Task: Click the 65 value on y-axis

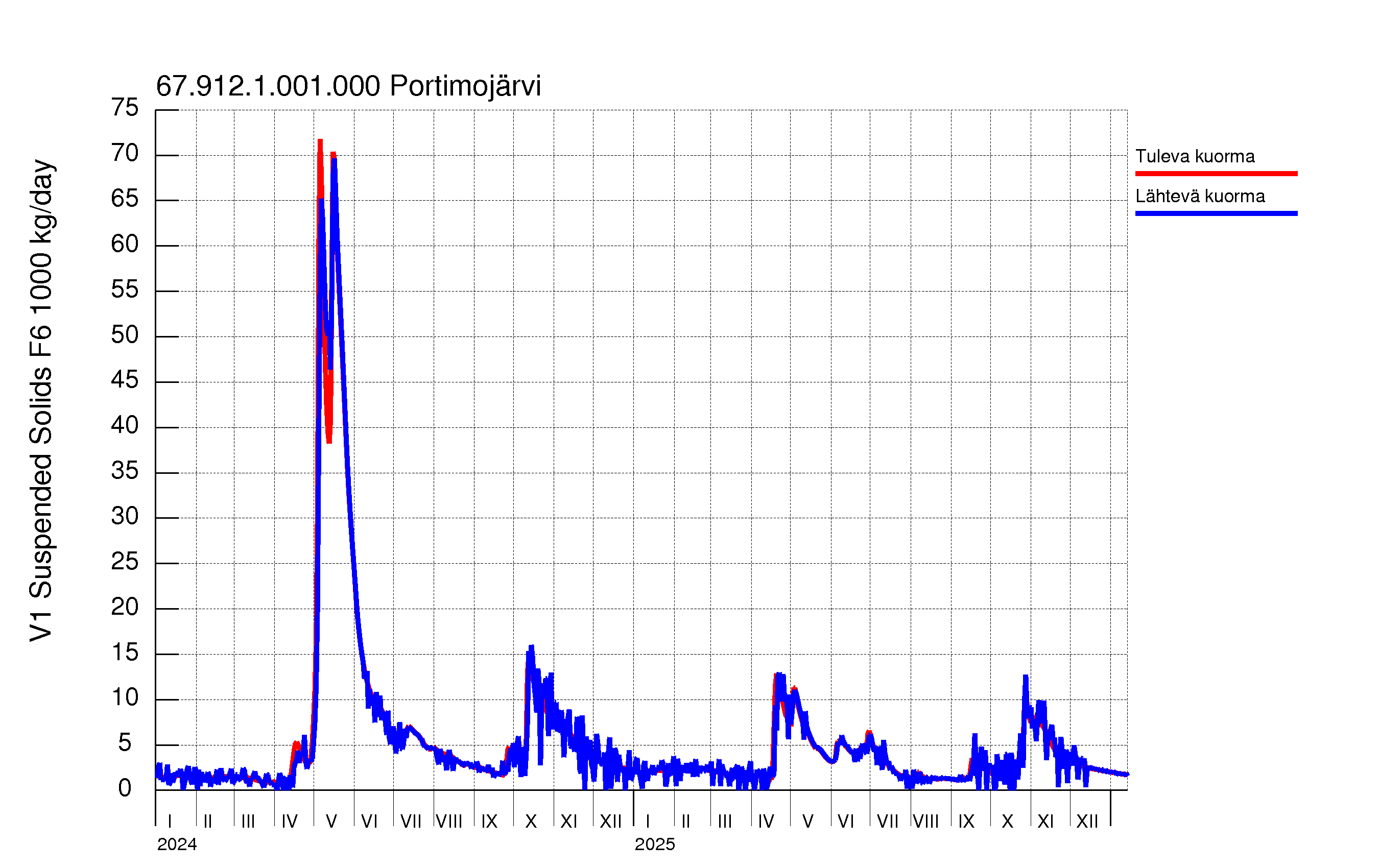Action: [125, 199]
